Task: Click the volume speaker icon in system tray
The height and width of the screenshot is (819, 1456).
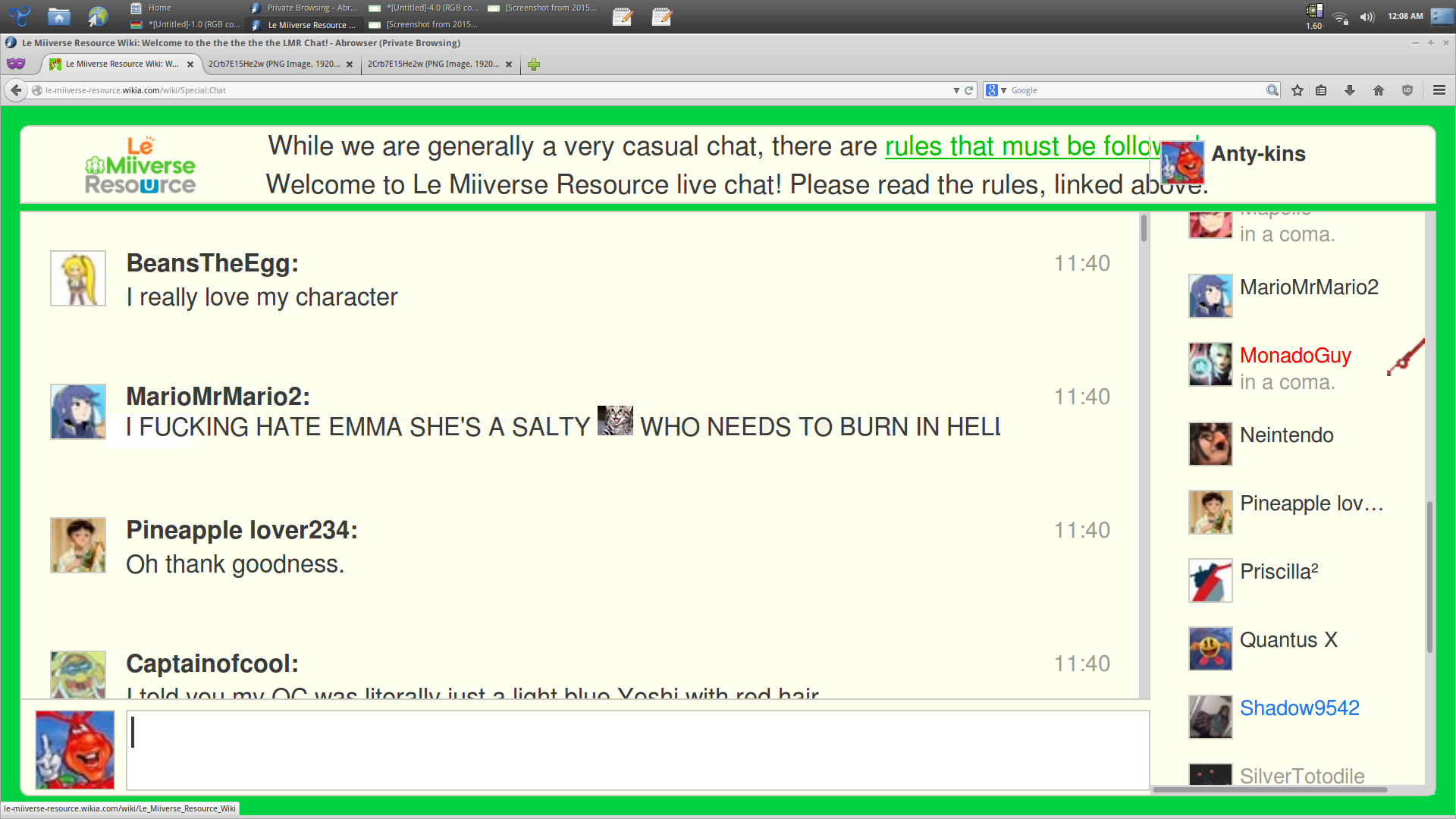Action: (x=1367, y=17)
